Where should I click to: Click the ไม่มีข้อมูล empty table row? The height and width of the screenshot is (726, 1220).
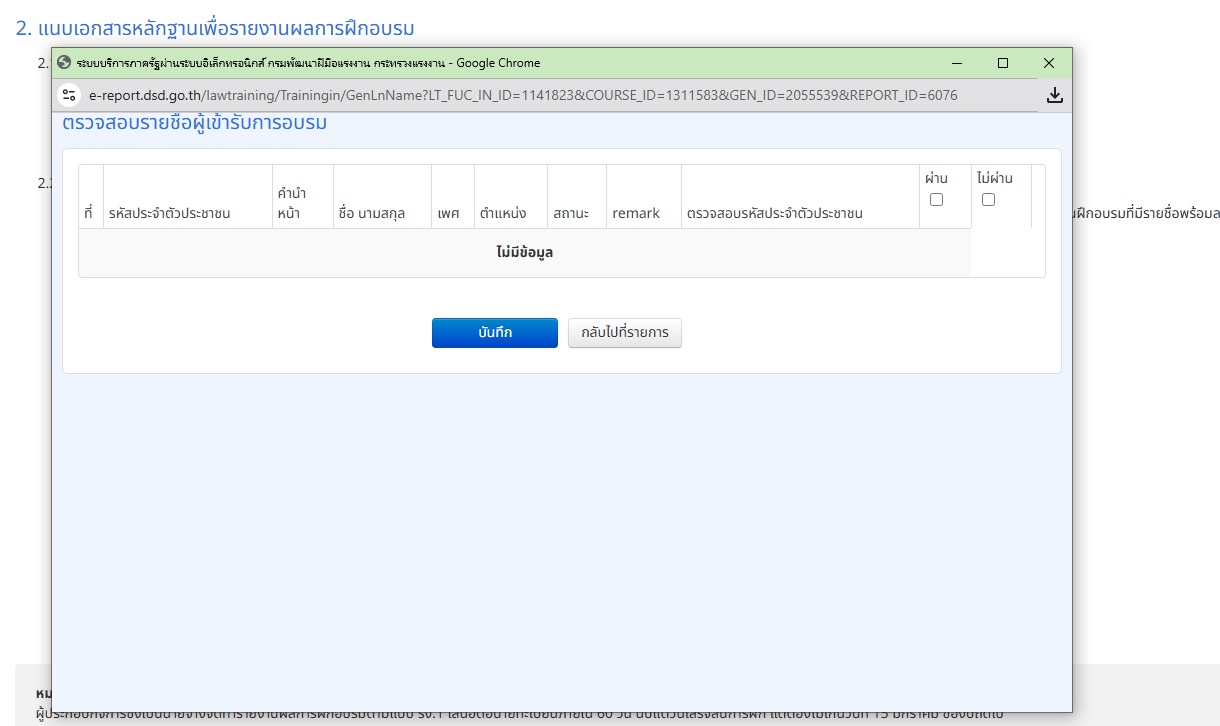tap(524, 253)
